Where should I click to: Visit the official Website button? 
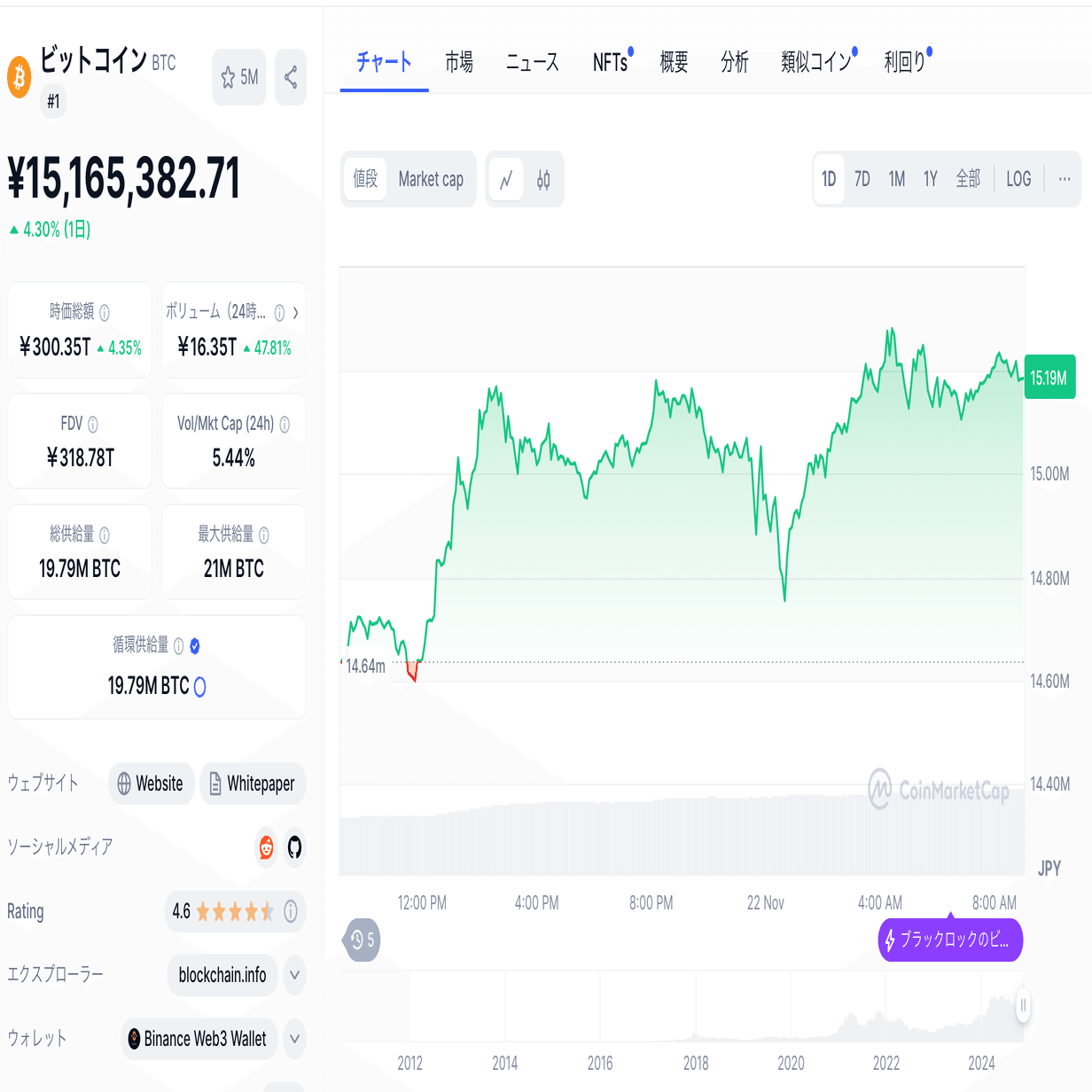[x=151, y=784]
